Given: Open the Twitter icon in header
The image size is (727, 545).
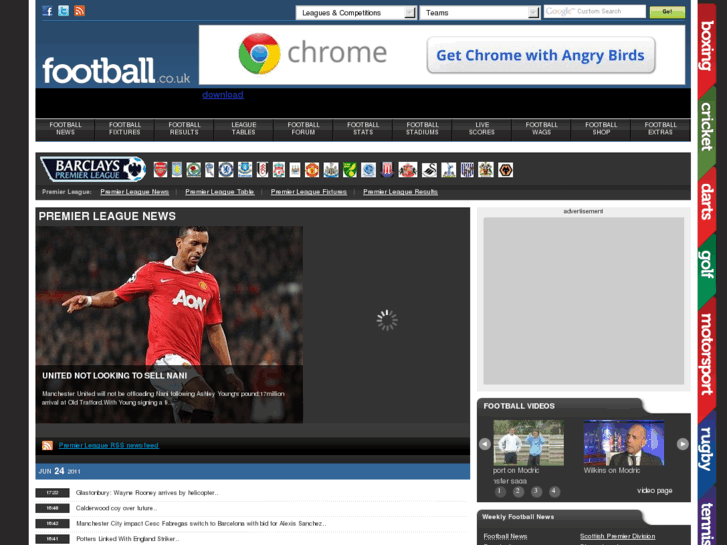Looking at the screenshot, I should click(64, 11).
